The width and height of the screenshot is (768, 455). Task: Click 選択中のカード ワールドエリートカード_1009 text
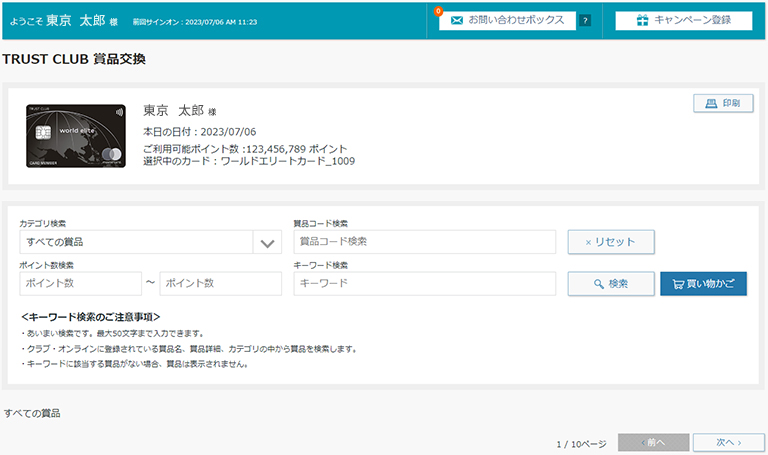point(249,161)
